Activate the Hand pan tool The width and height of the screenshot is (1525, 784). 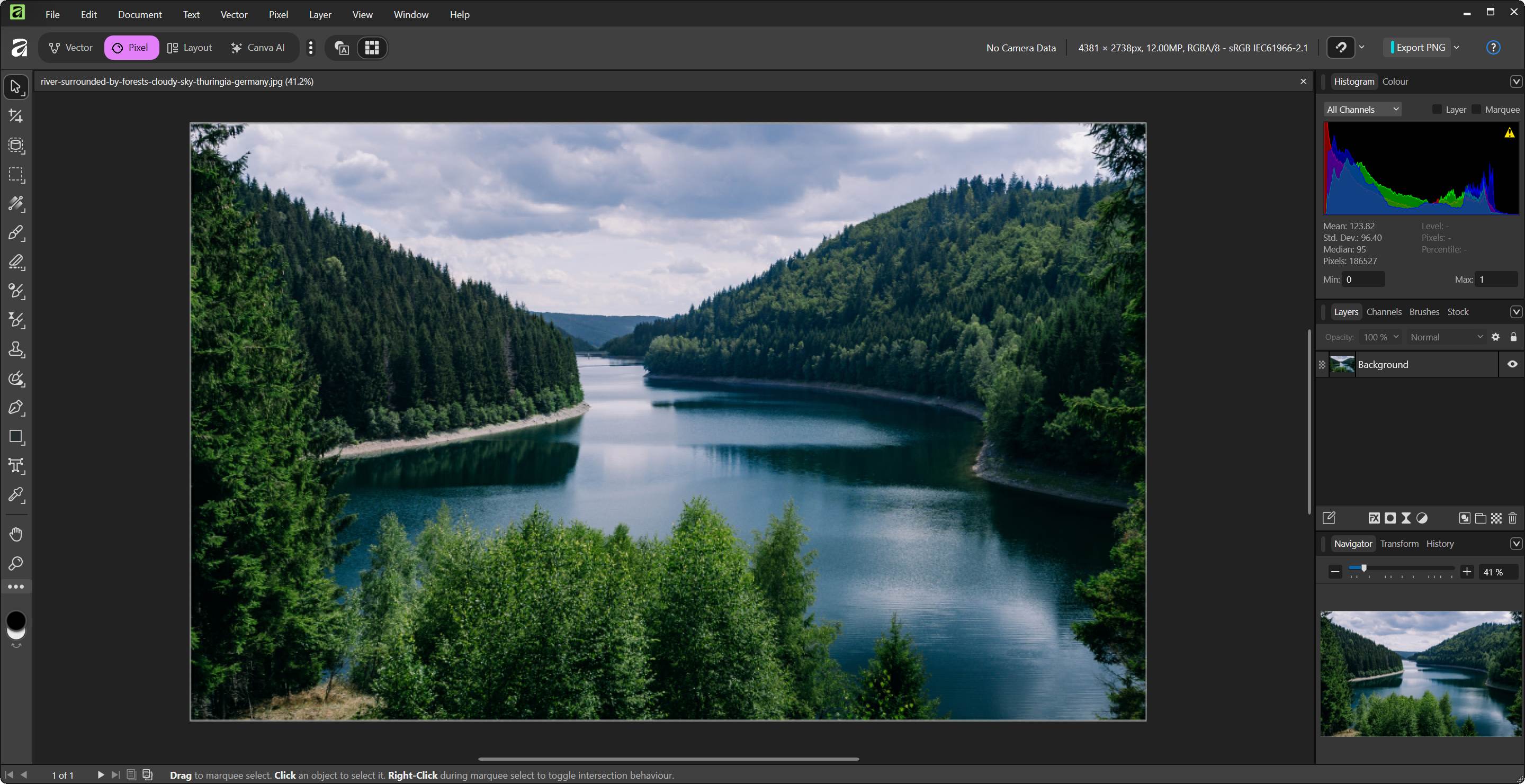pyautogui.click(x=16, y=534)
